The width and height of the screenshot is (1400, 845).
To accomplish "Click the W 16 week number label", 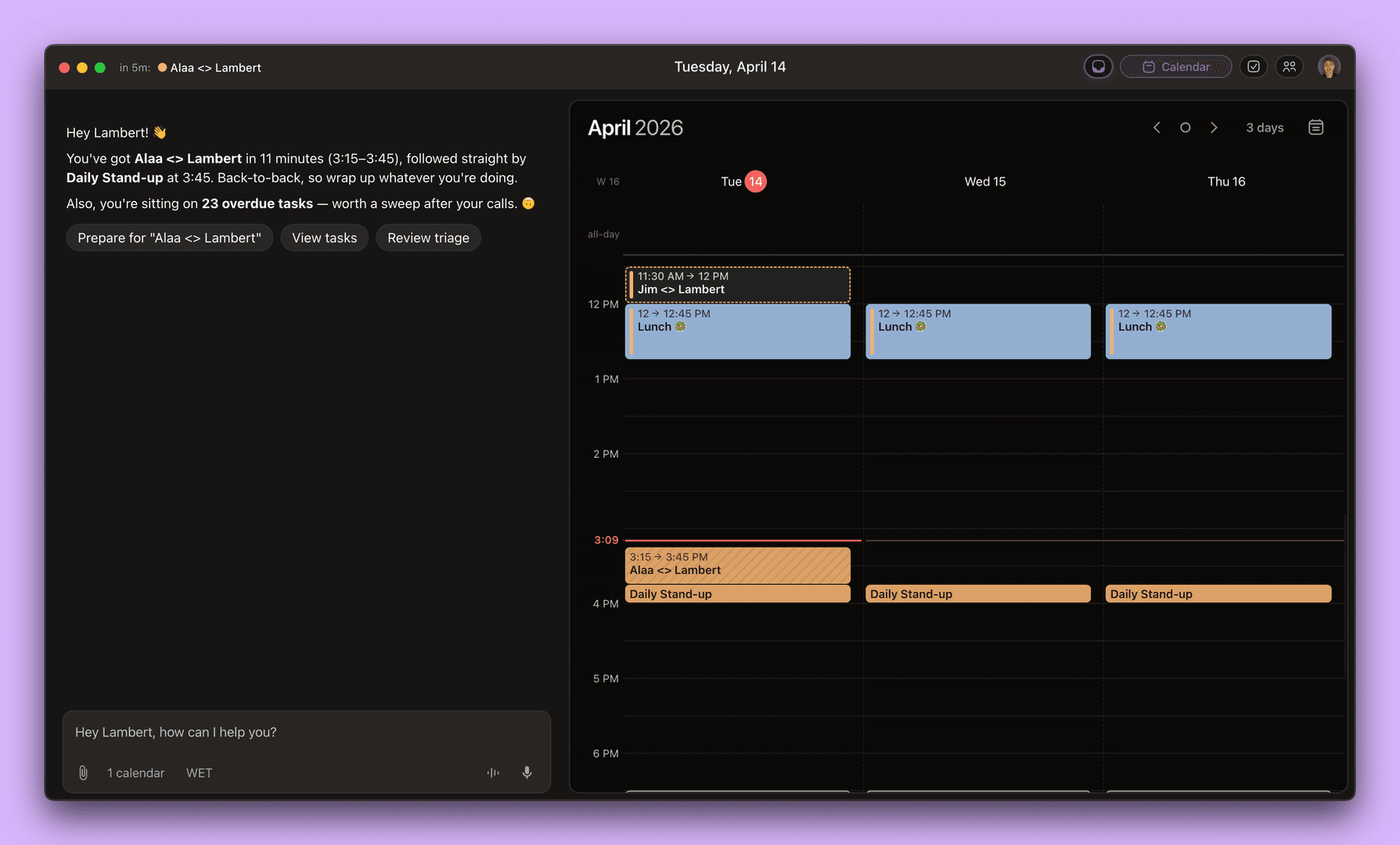I will [x=607, y=182].
